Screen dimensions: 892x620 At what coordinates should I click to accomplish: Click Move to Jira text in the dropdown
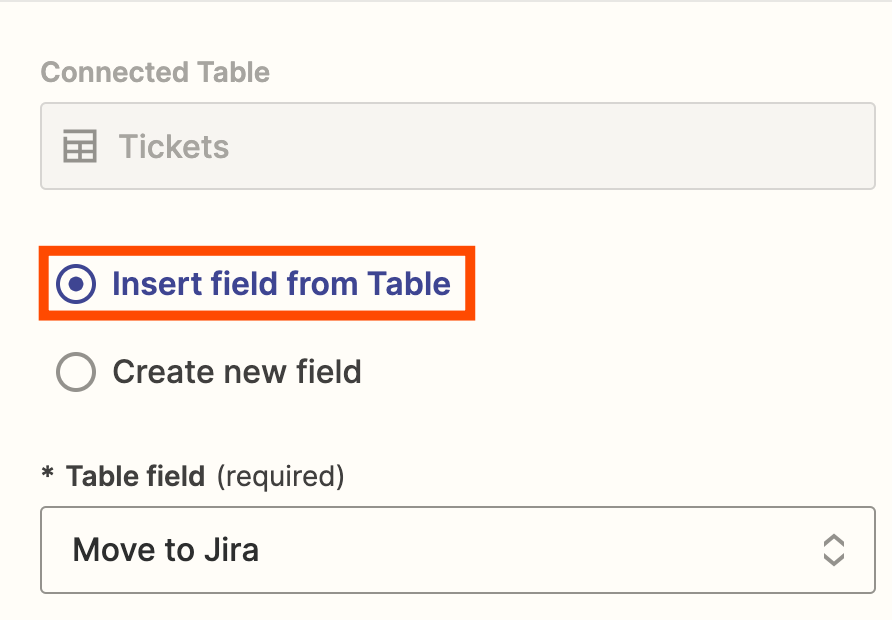[166, 550]
